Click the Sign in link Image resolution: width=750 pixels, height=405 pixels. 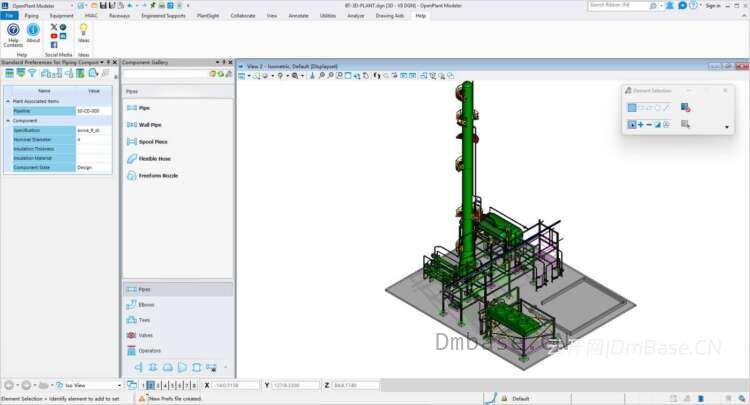tap(712, 6)
